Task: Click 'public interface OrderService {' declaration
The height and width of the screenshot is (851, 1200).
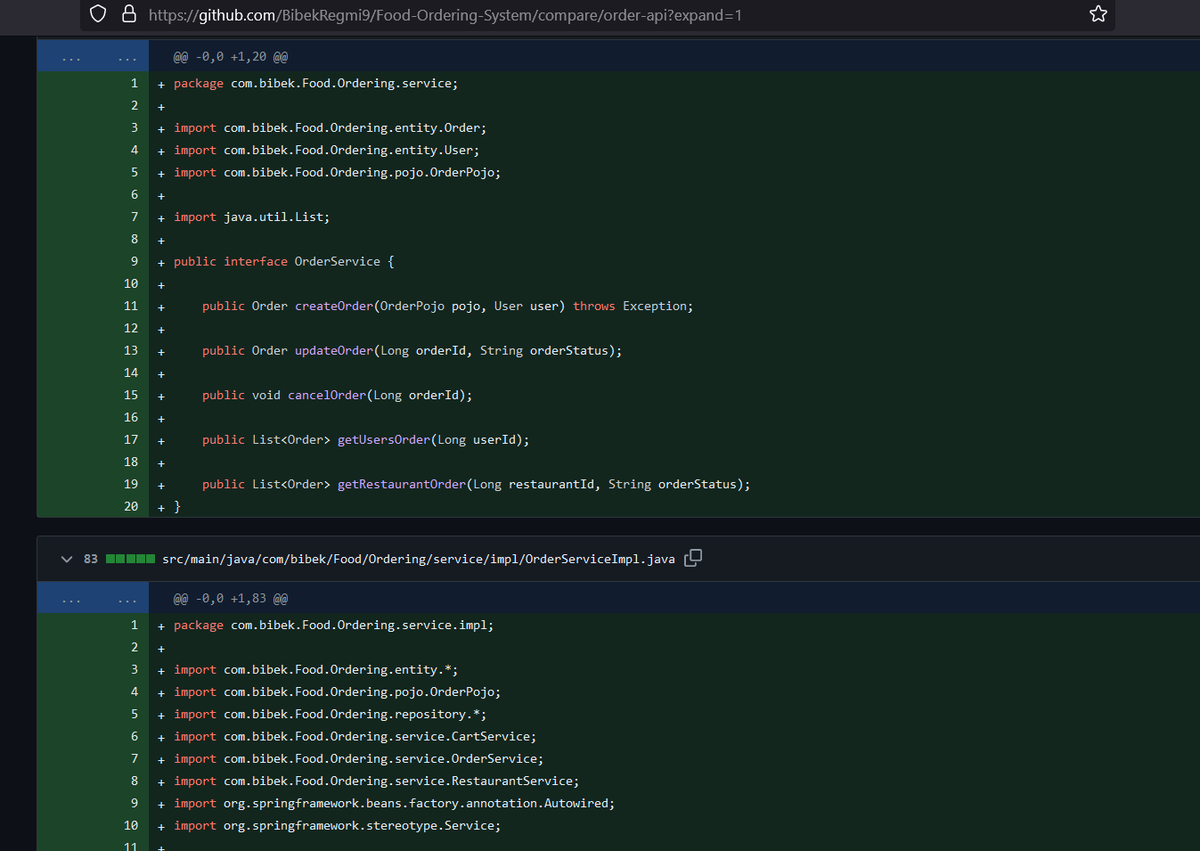Action: [x=284, y=261]
